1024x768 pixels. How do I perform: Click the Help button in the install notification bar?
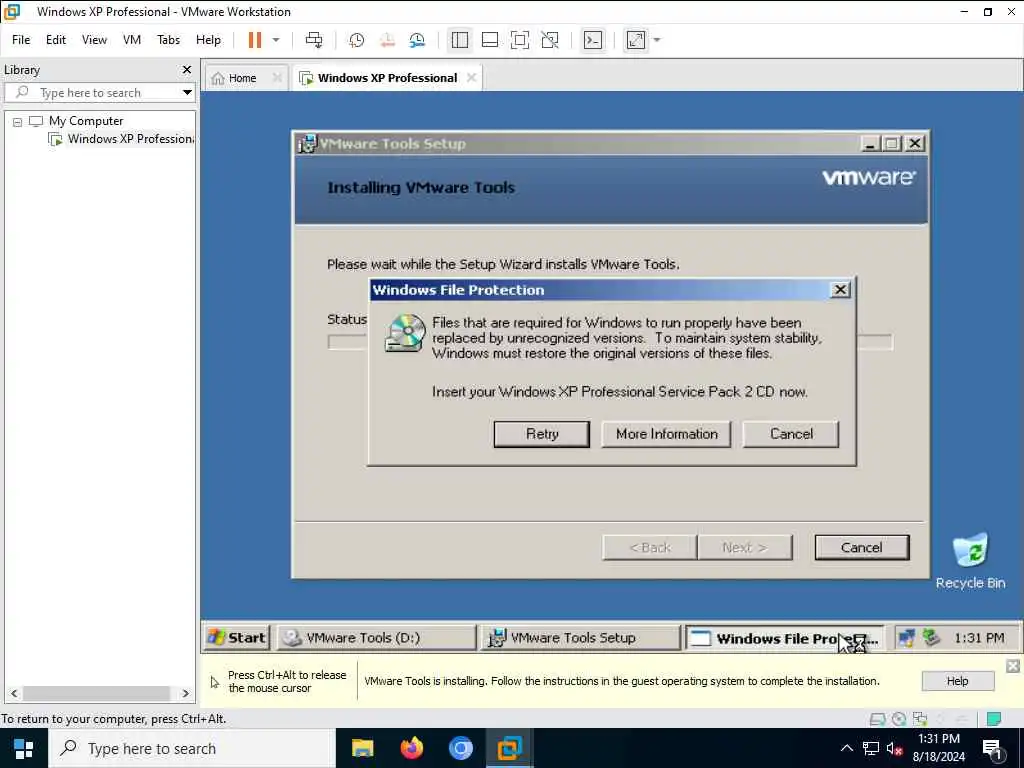(957, 681)
